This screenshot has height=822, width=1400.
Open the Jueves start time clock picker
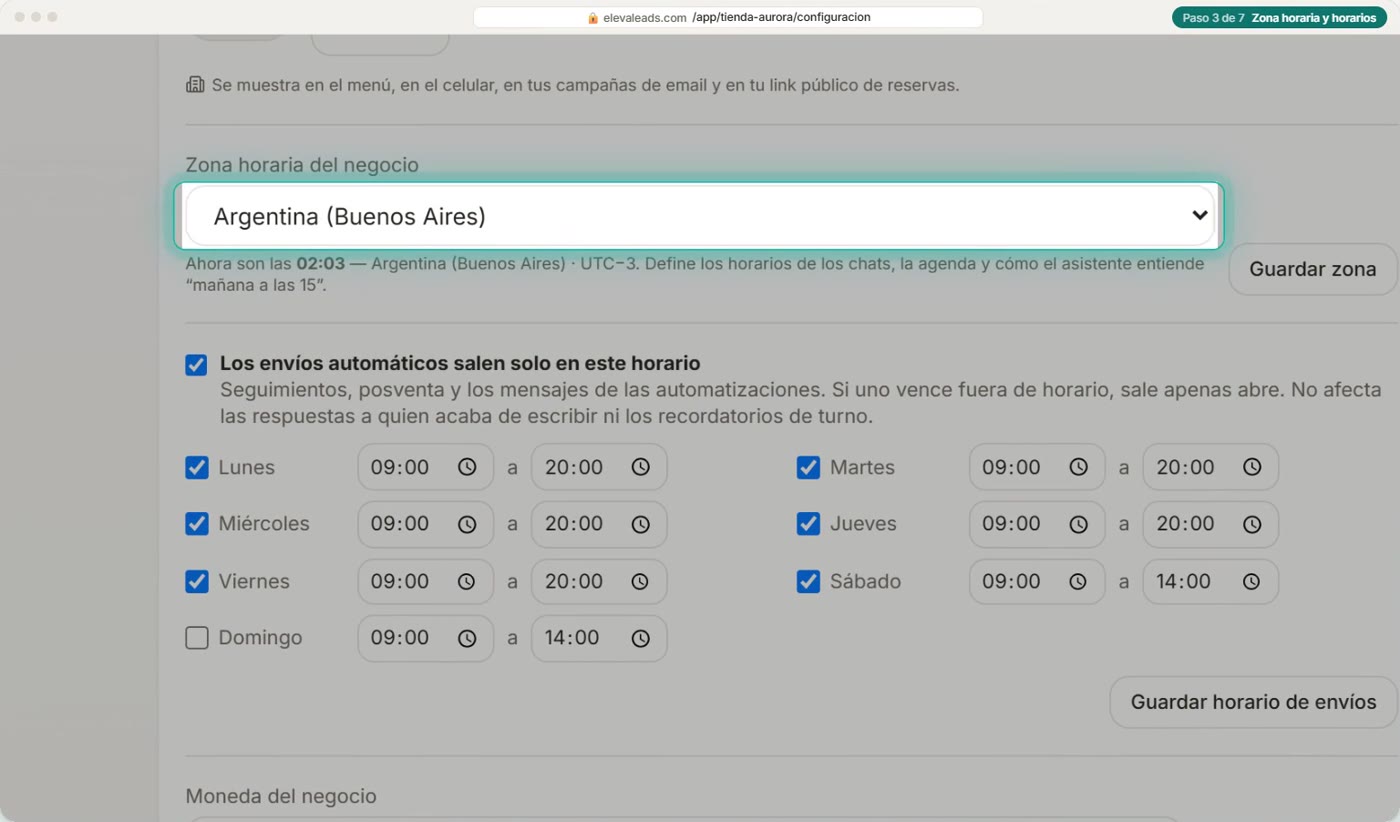click(x=1078, y=524)
